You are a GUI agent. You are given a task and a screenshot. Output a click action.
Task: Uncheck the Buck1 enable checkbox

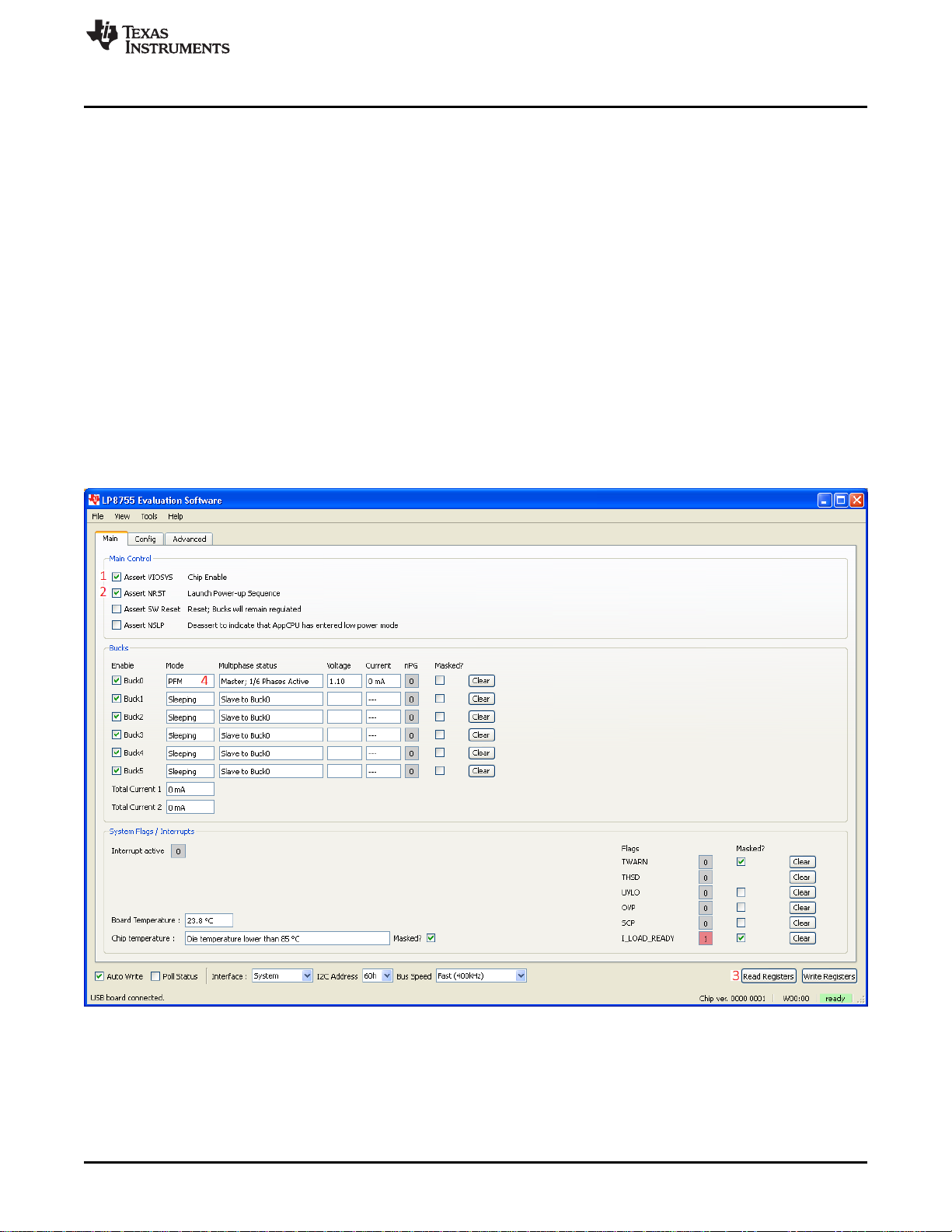click(117, 699)
